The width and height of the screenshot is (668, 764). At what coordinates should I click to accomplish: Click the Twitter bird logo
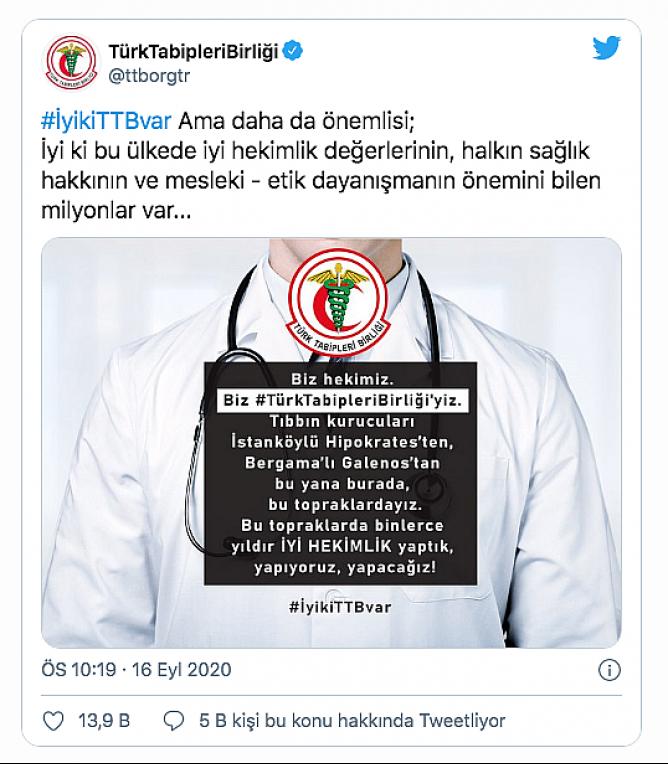point(607,48)
